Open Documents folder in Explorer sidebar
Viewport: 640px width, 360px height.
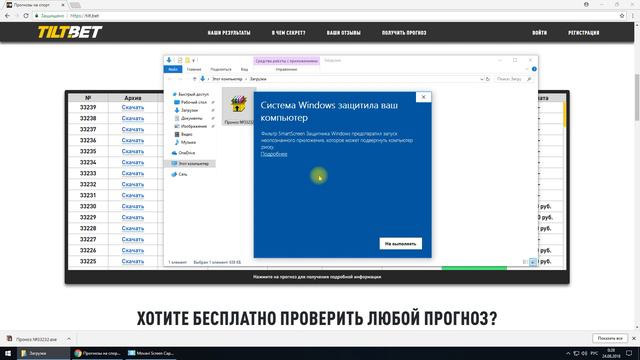pos(191,118)
